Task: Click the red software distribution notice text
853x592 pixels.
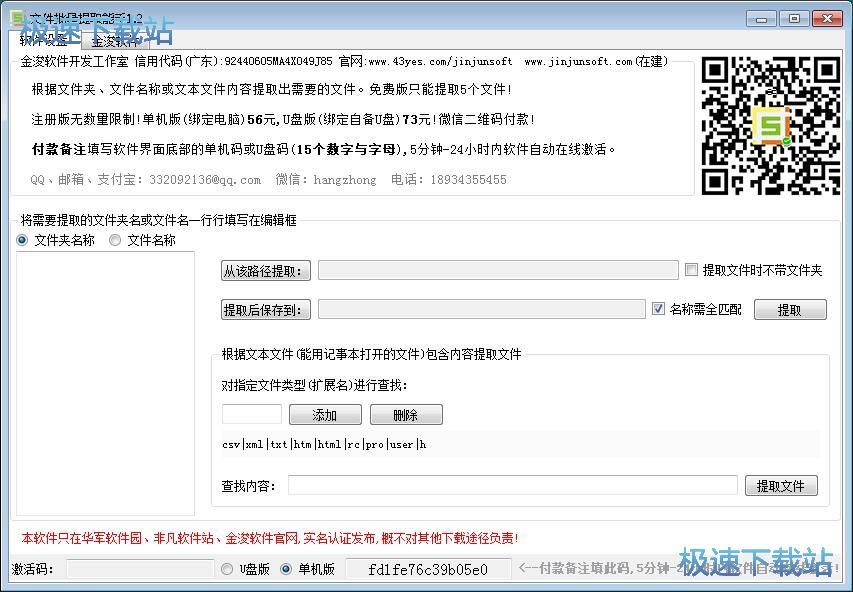Action: [270, 538]
